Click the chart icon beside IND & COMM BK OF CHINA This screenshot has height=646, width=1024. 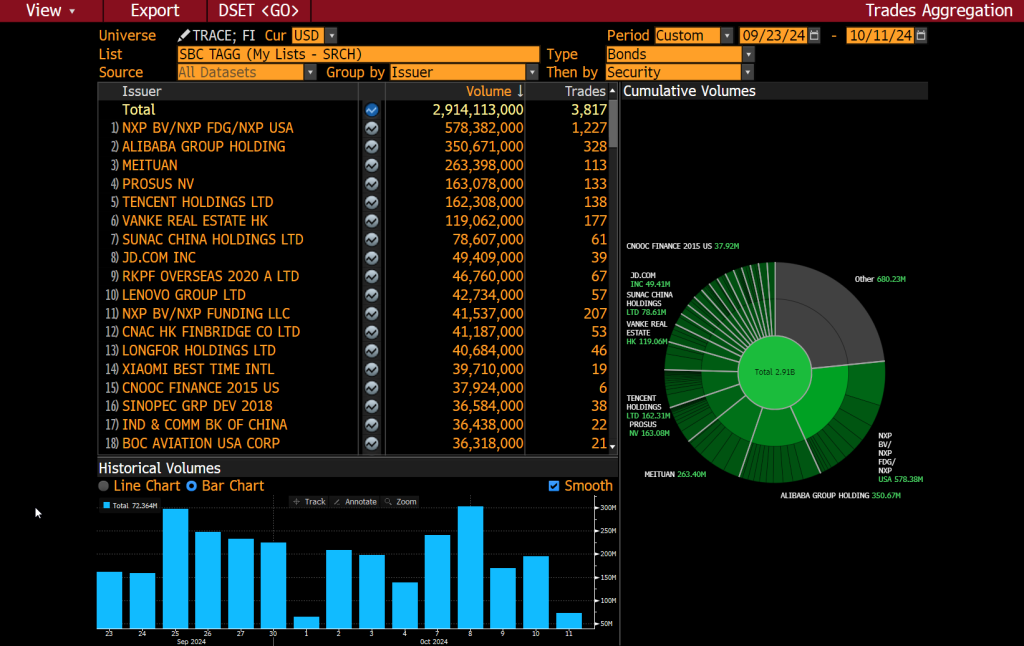tap(372, 425)
